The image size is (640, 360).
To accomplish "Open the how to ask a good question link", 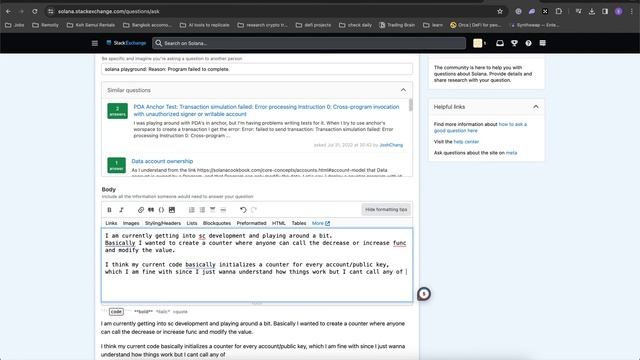I will (x=480, y=127).
